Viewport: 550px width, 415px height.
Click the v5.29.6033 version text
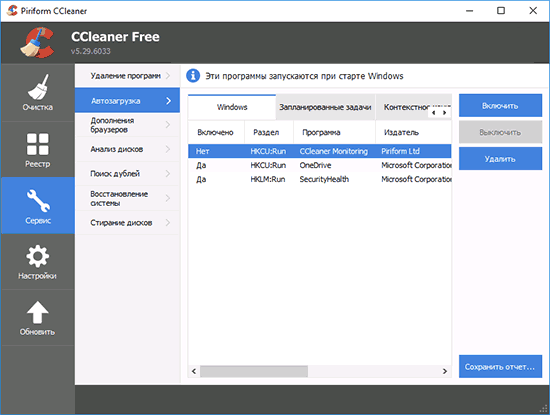click(x=90, y=51)
